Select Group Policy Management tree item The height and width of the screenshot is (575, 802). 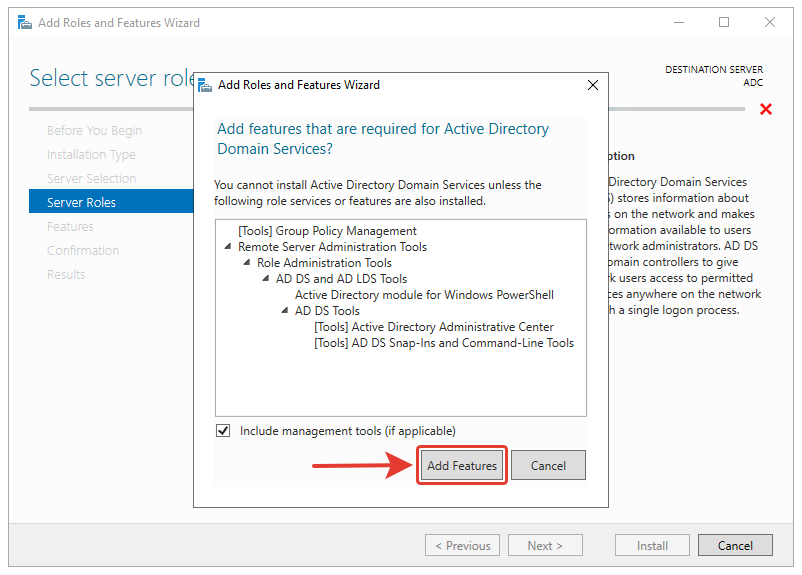pyautogui.click(x=327, y=231)
